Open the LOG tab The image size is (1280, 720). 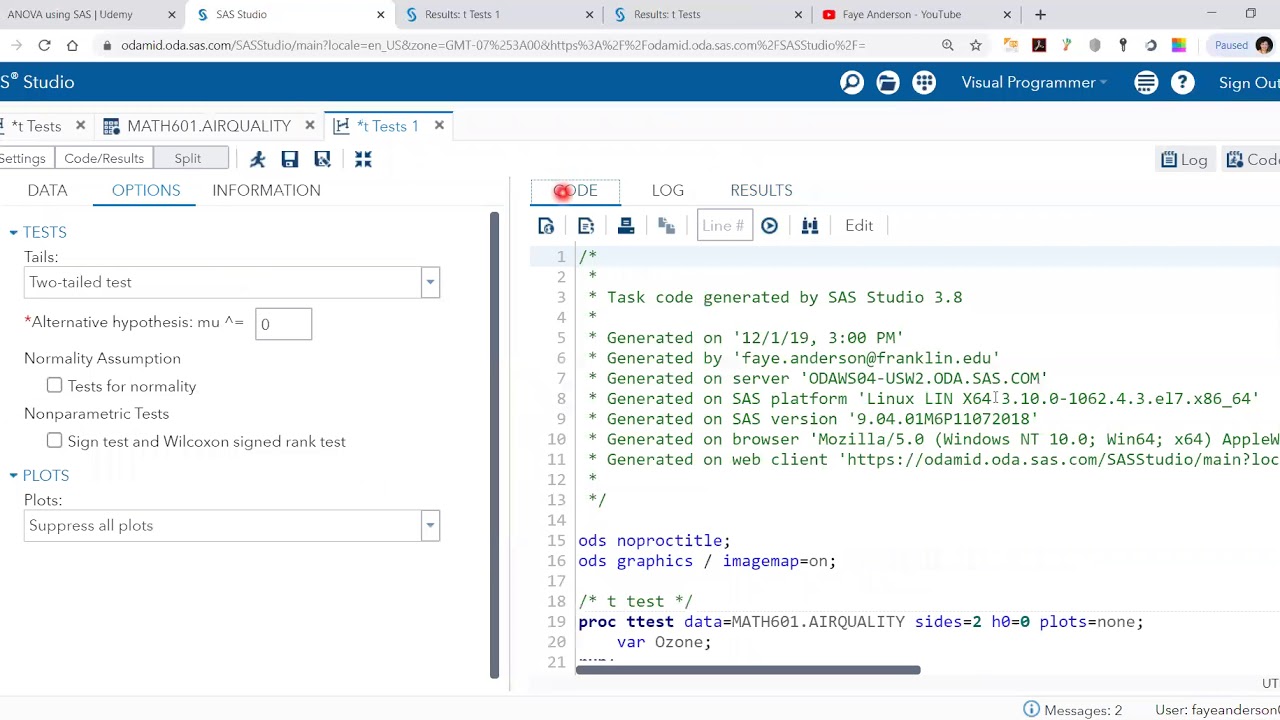(668, 190)
